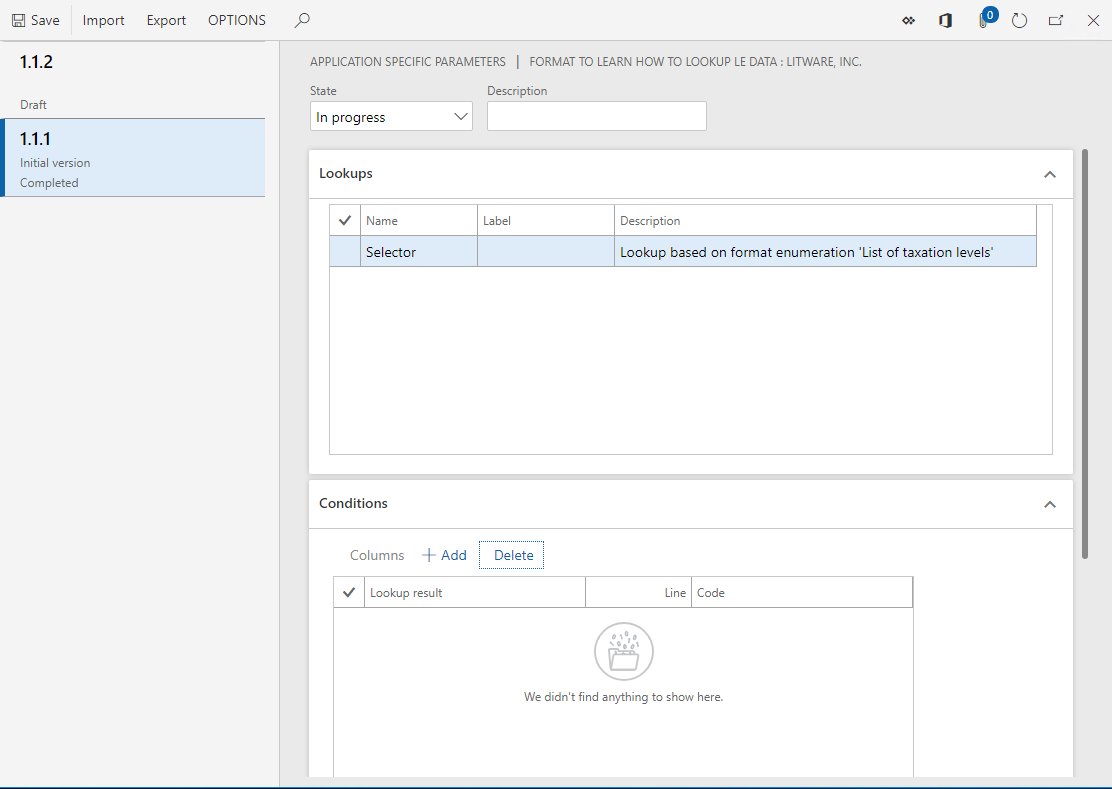Select version 1.1.2 Draft

(133, 79)
